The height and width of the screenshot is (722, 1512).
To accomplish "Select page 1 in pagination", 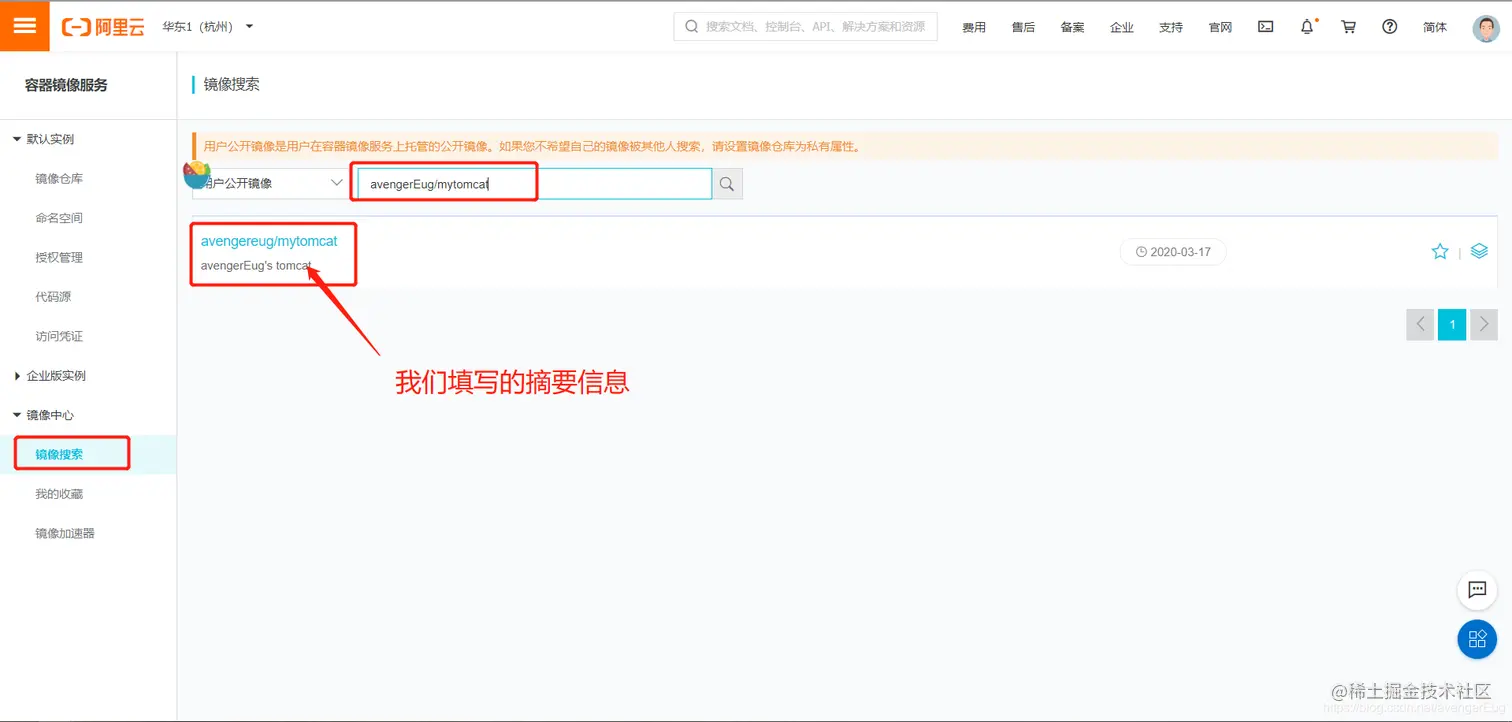I will tap(1451, 324).
